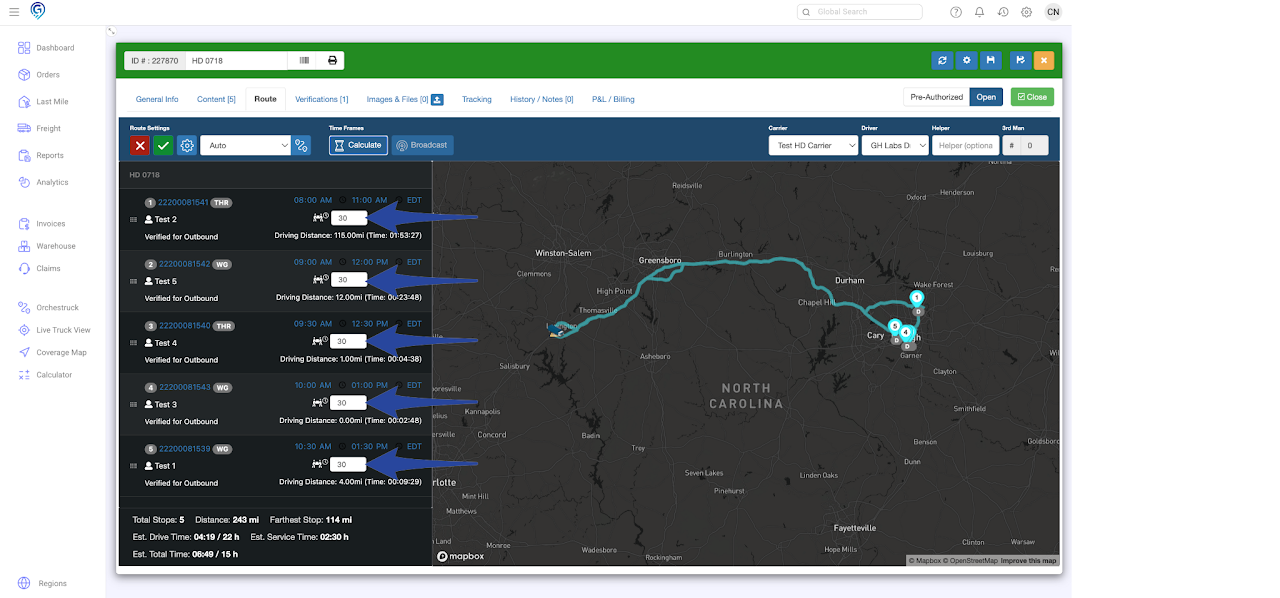Switch to the Tracking tab
1280x598 pixels.
[x=477, y=99]
